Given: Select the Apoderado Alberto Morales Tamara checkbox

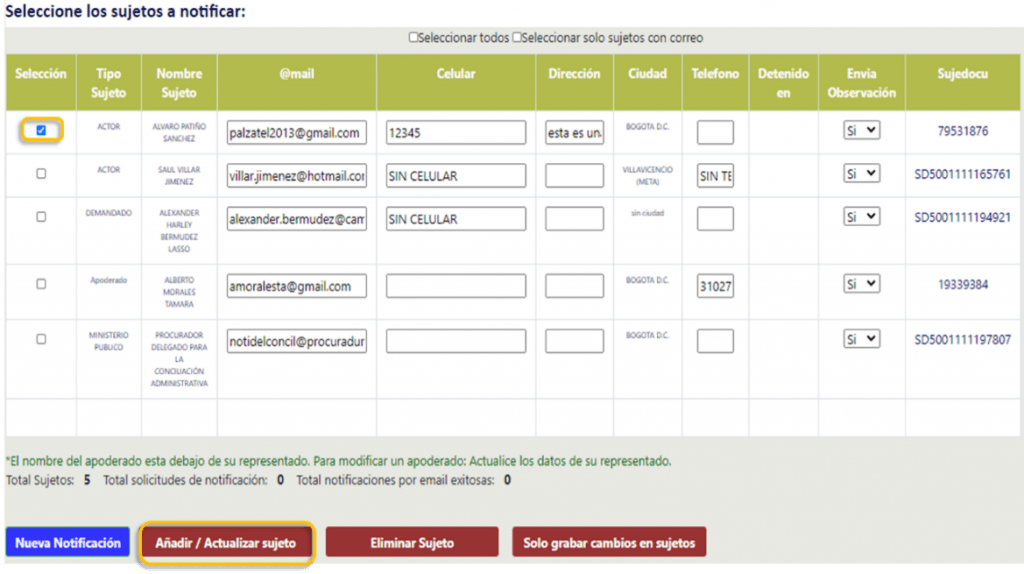Looking at the screenshot, I should [41, 284].
